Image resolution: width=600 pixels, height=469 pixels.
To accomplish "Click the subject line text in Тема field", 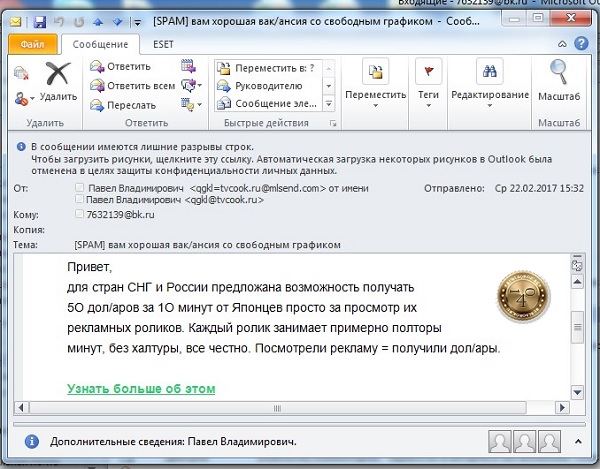I will [207, 245].
